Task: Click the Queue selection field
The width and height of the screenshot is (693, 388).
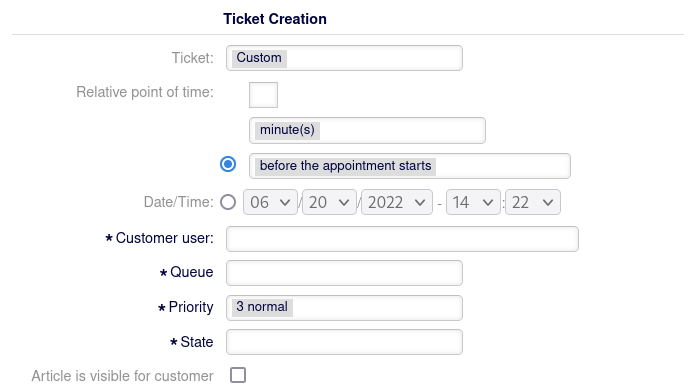Action: pos(344,273)
